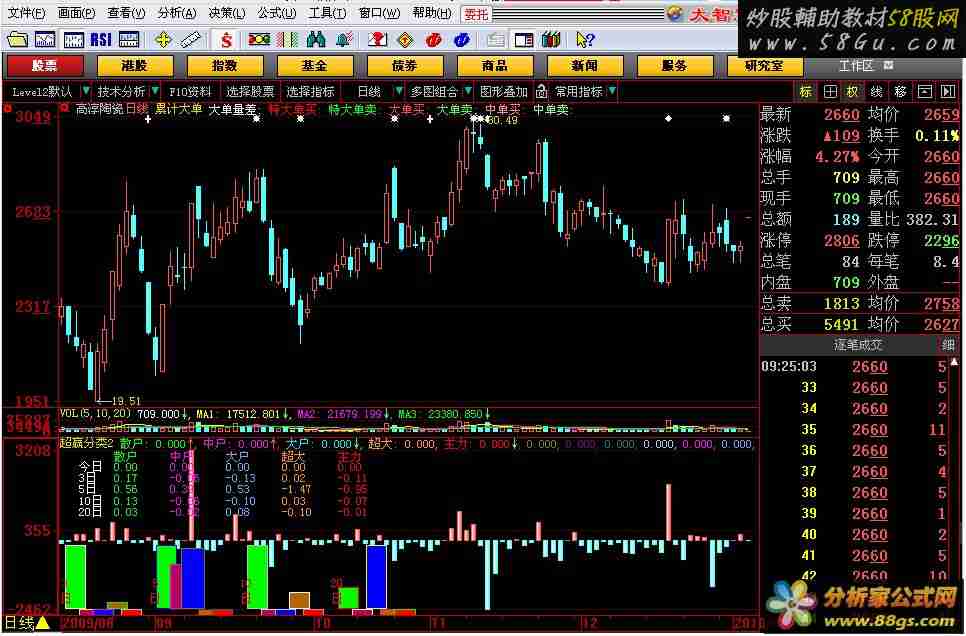Open the 公式(U) menu

coord(277,13)
